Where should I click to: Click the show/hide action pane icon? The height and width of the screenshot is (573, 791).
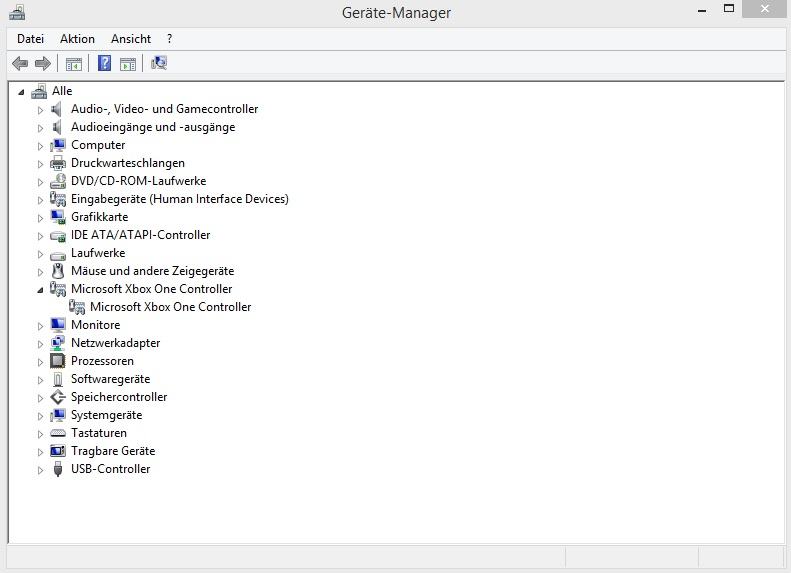click(127, 64)
